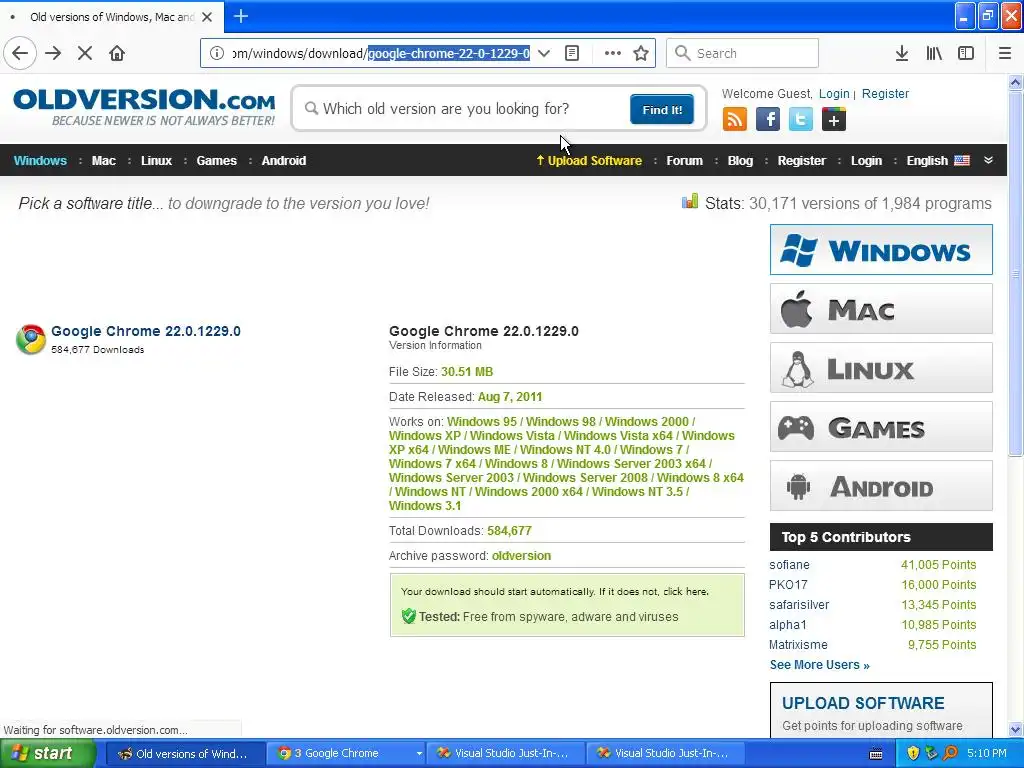Switch to Google Chrome taskbar group
This screenshot has height=768, width=1024.
pyautogui.click(x=345, y=753)
